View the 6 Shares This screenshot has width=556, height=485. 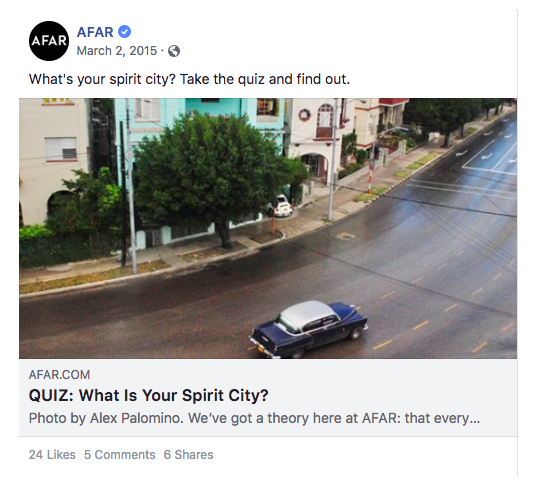coord(188,455)
